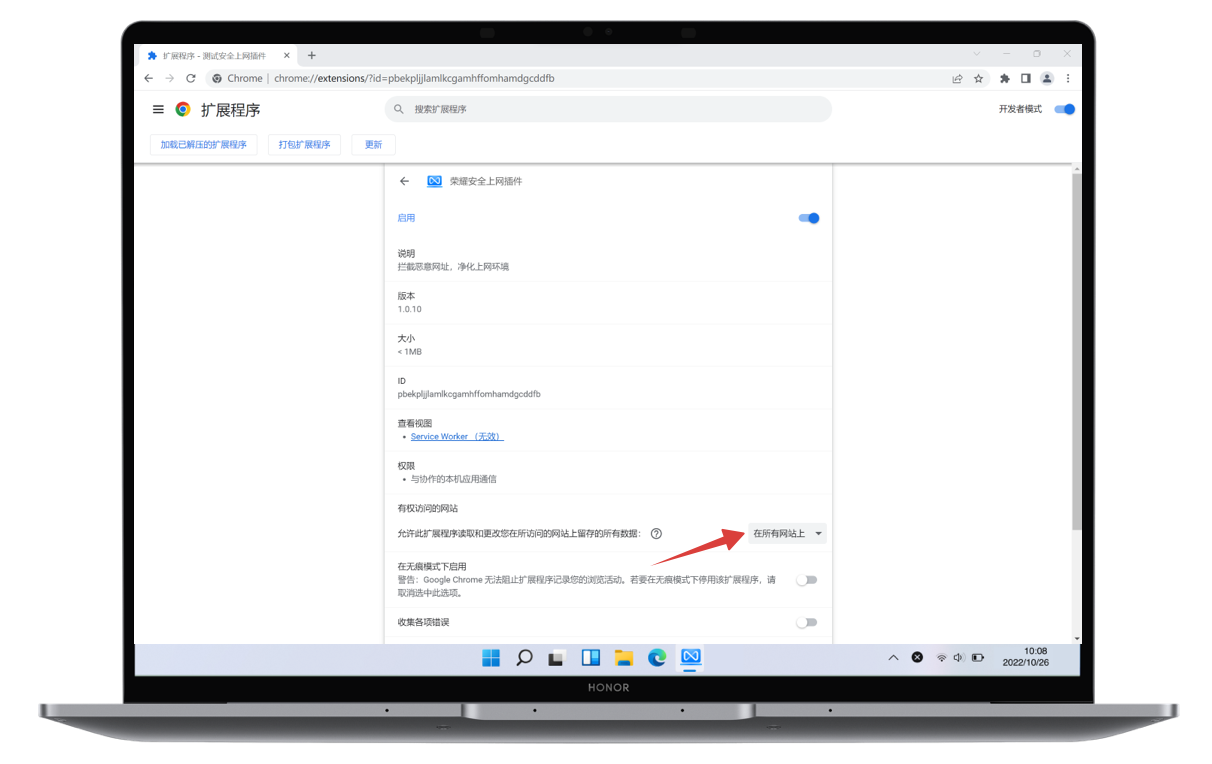Open the Extensions puzzle icon in toolbar
Viewport: 1212px width, 764px height.
point(1005,78)
